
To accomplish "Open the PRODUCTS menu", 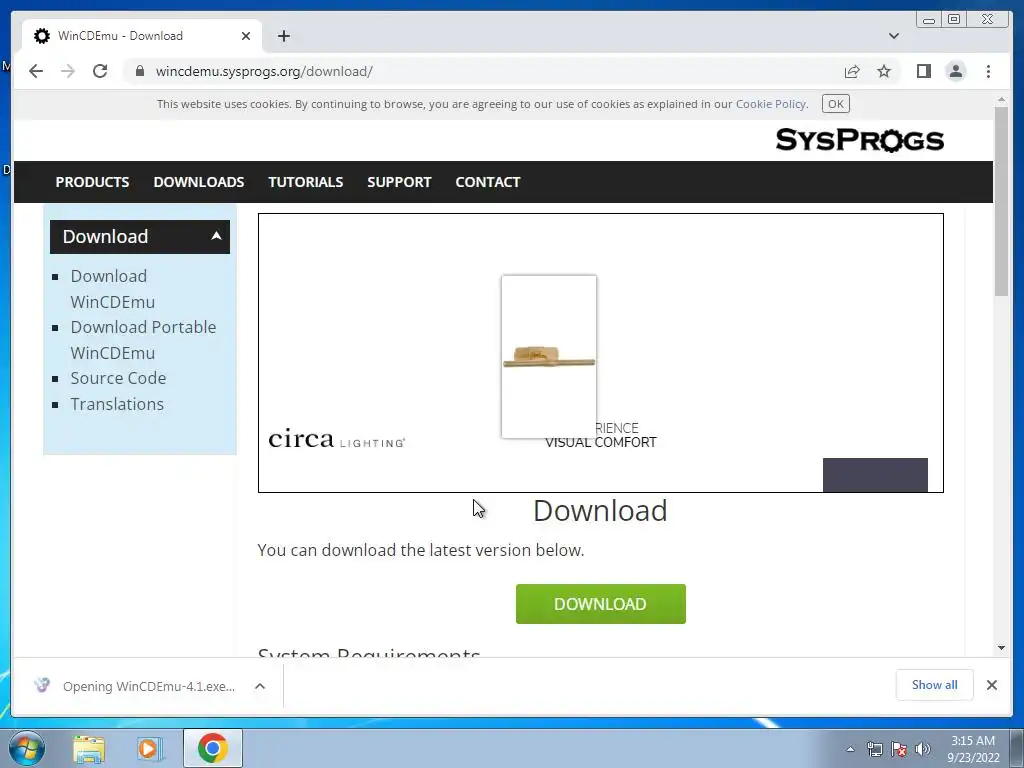I will (x=92, y=182).
